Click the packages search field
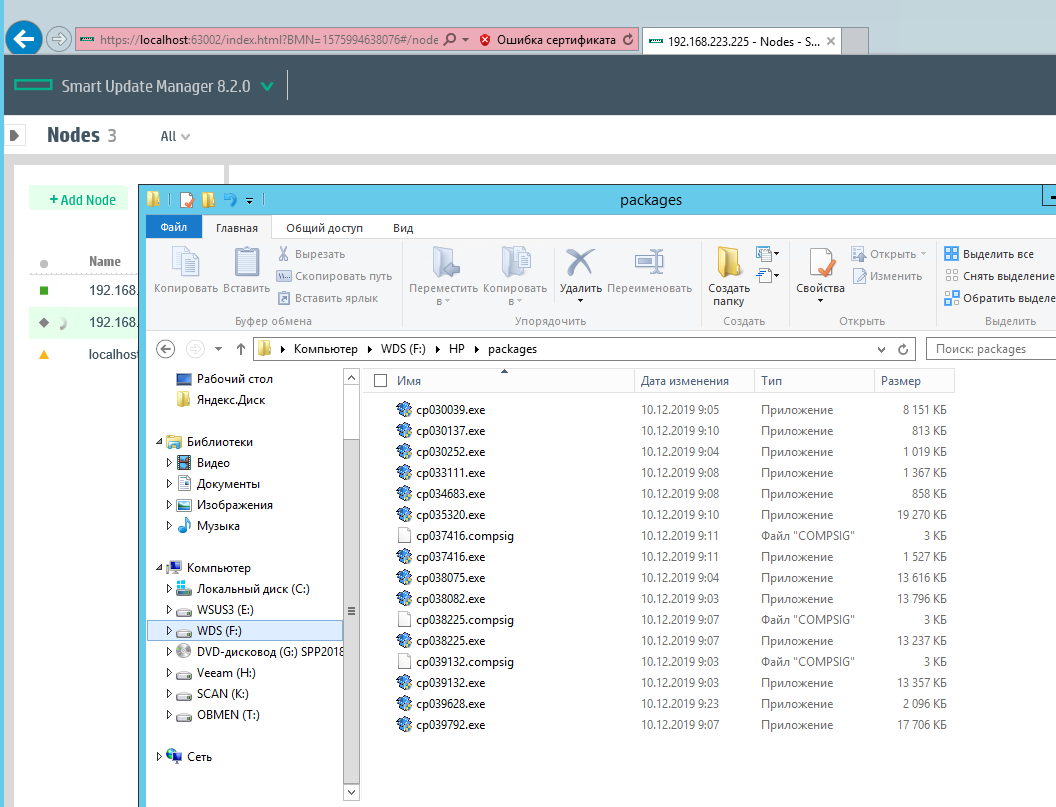Screen dimensions: 1056x807 pos(988,349)
